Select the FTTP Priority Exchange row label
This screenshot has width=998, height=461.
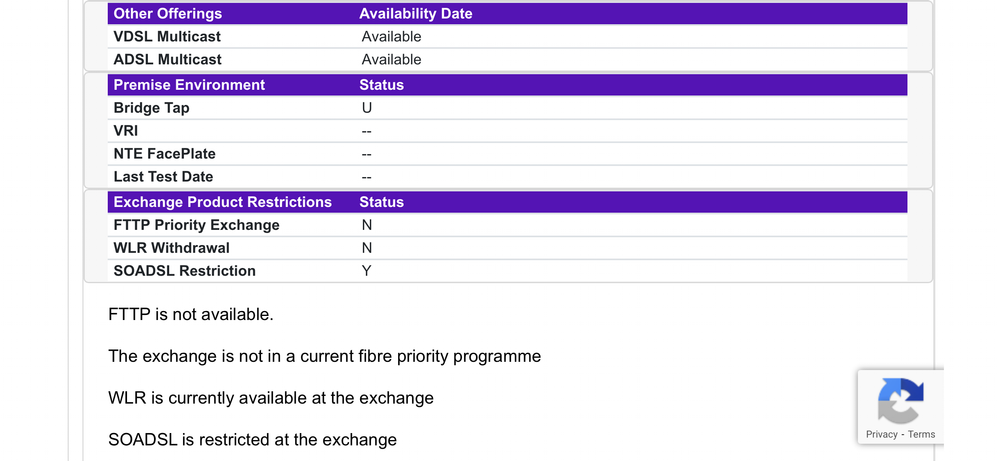pos(197,225)
